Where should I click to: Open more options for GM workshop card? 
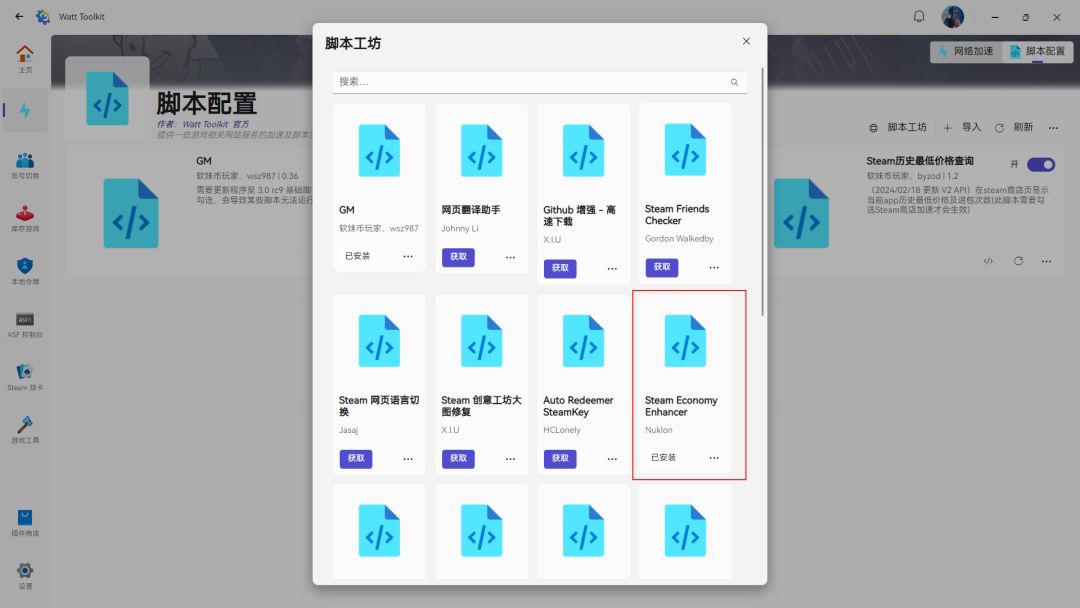(408, 256)
